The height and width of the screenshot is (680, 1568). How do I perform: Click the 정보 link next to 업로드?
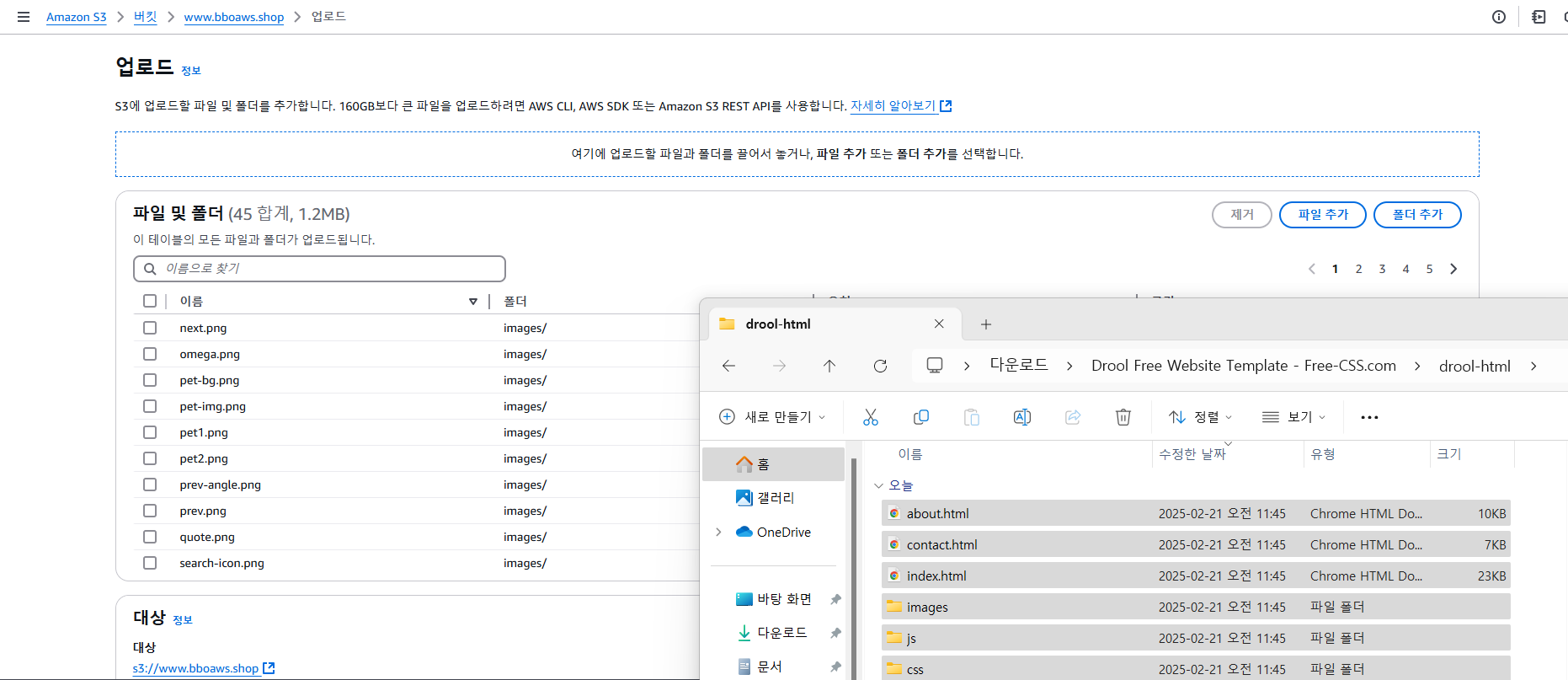tap(191, 71)
